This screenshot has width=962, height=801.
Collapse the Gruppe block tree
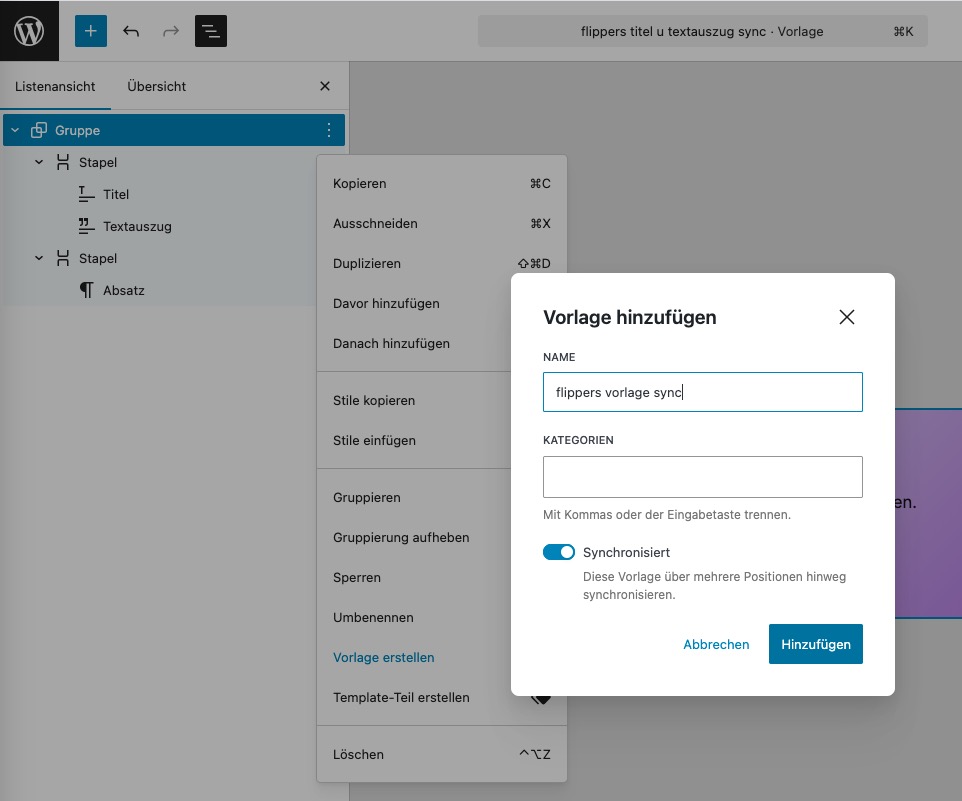pyautogui.click(x=15, y=130)
